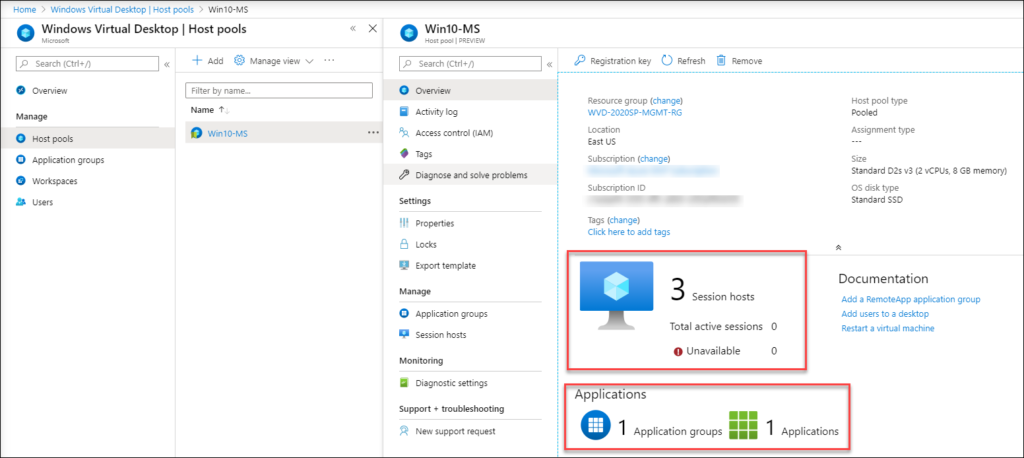Click the Refresh button
This screenshot has height=458, width=1024.
(684, 61)
